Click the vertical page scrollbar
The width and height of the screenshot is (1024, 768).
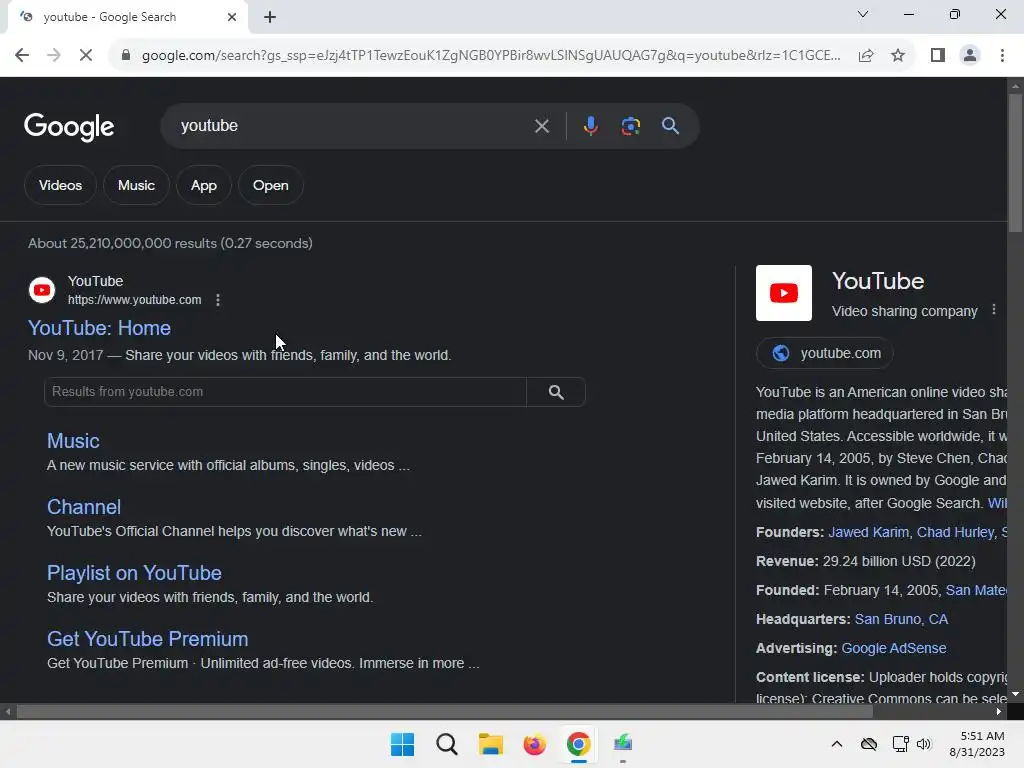pos(1015,163)
